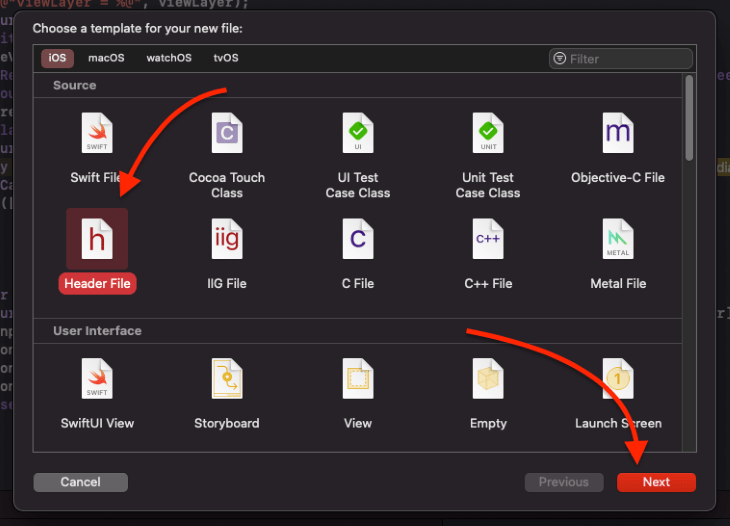This screenshot has height=526, width=730.
Task: Pick the IIG File template icon
Action: click(x=227, y=240)
